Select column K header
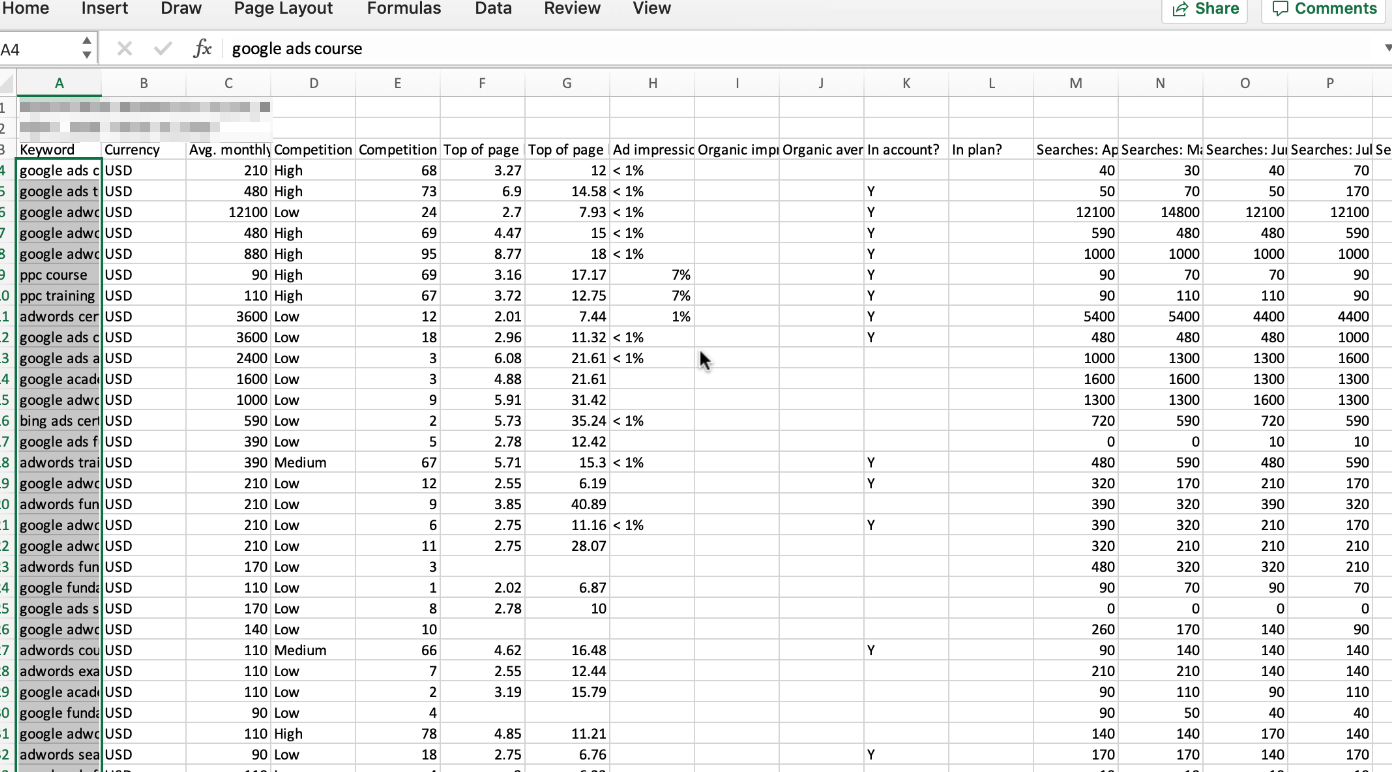Viewport: 1392px width, 772px height. tap(906, 83)
